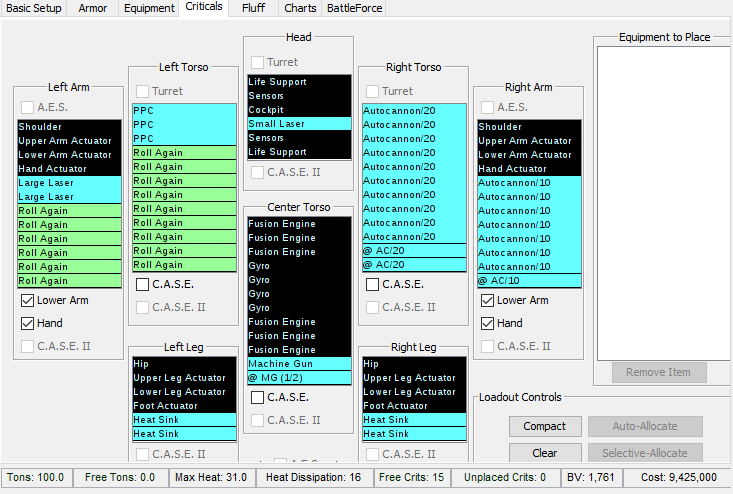Open the BattleForce tab
This screenshot has width=733, height=494.
coord(354,8)
